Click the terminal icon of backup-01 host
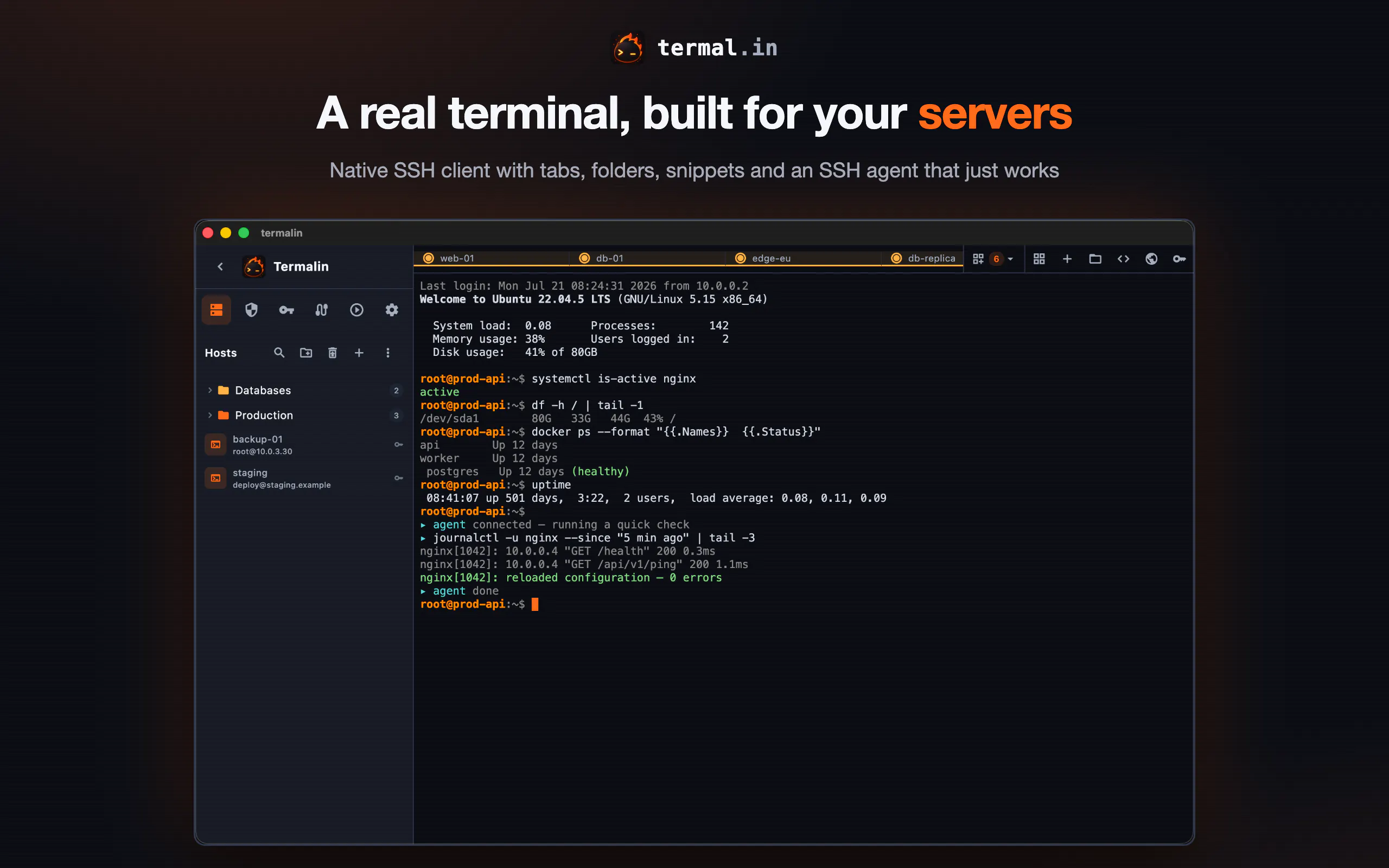This screenshot has height=868, width=1389. pos(216,444)
